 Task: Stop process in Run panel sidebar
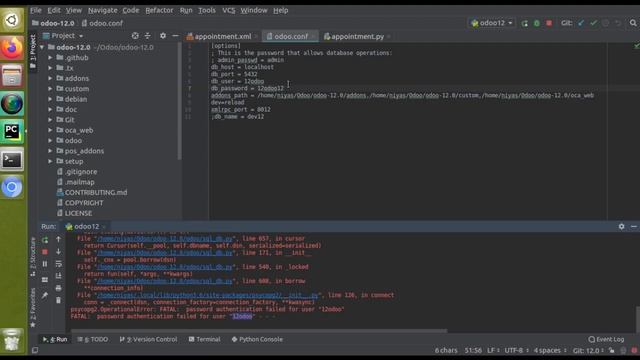click(45, 252)
